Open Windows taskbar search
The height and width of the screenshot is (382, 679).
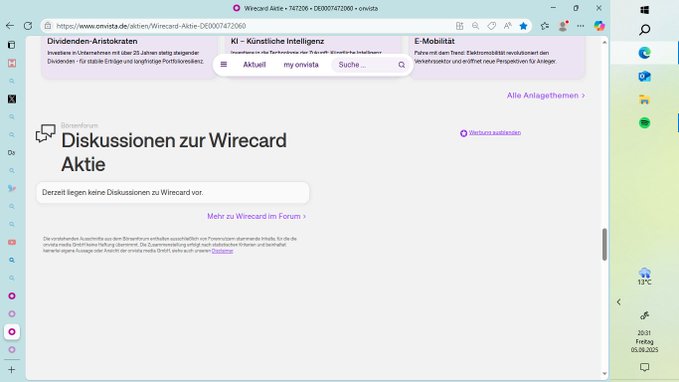click(x=644, y=30)
